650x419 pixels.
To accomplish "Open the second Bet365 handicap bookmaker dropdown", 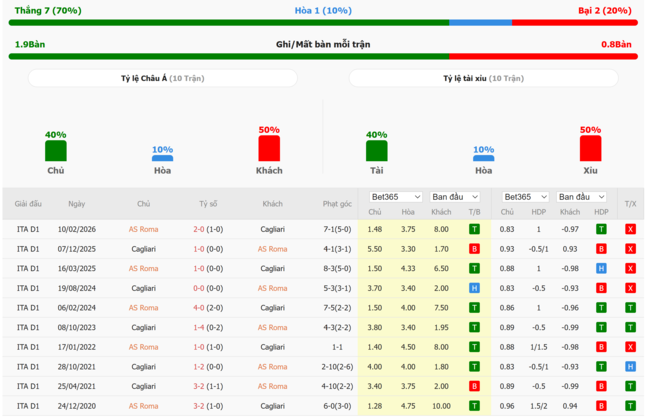I will [x=525, y=197].
